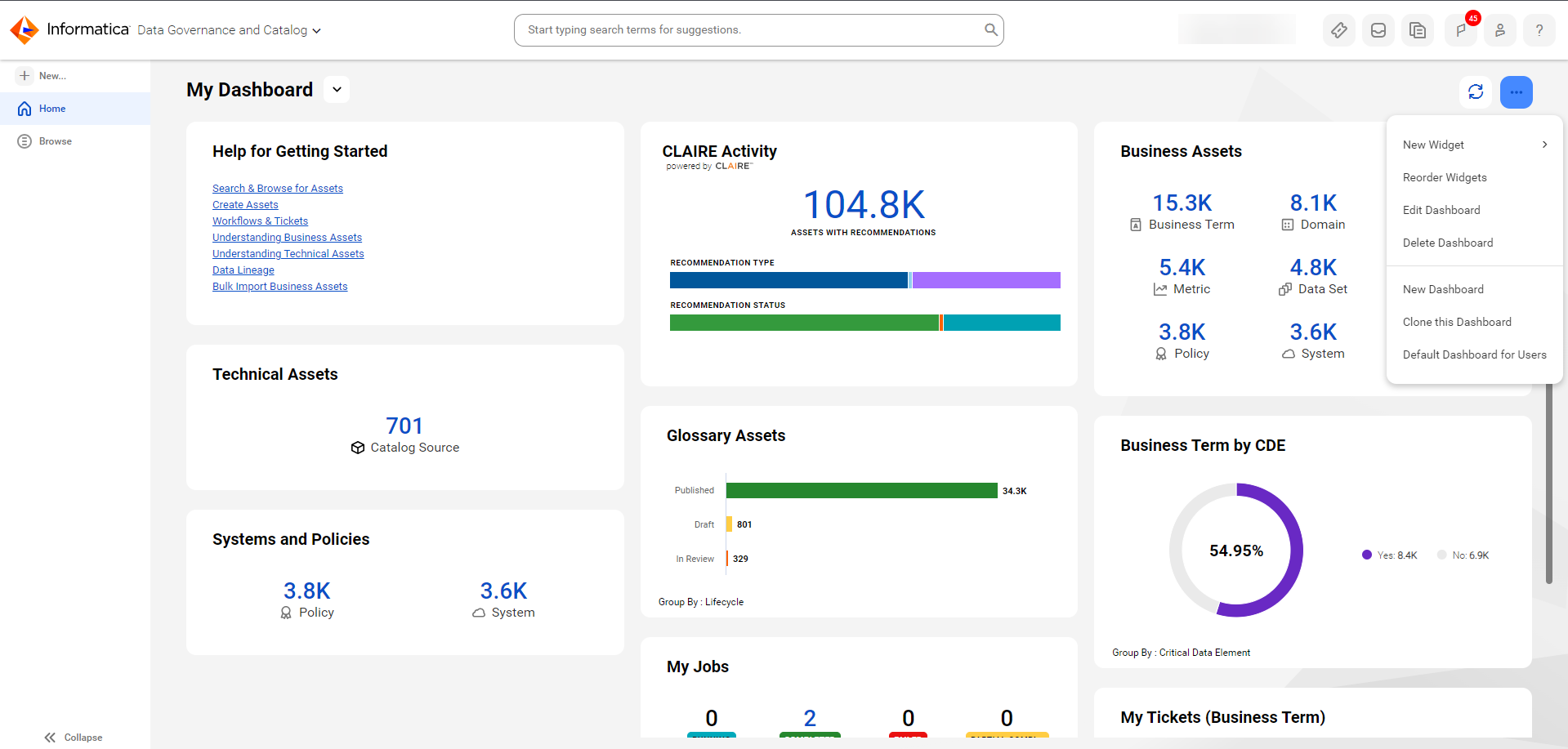Toggle the blue more actions button

[x=1517, y=91]
